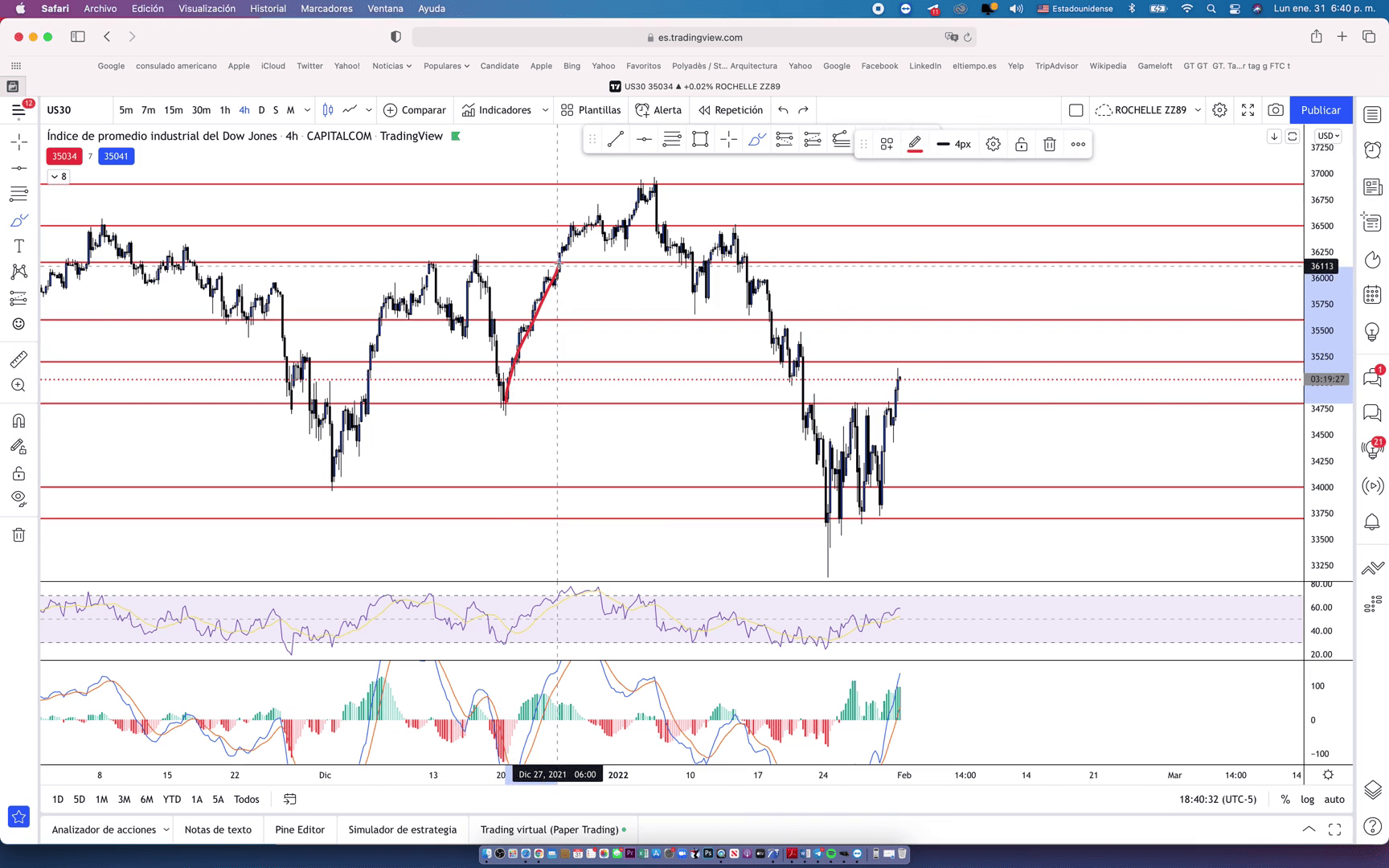This screenshot has height=868, width=1389.
Task: Click the trash icon in left sidebar
Action: [x=18, y=535]
